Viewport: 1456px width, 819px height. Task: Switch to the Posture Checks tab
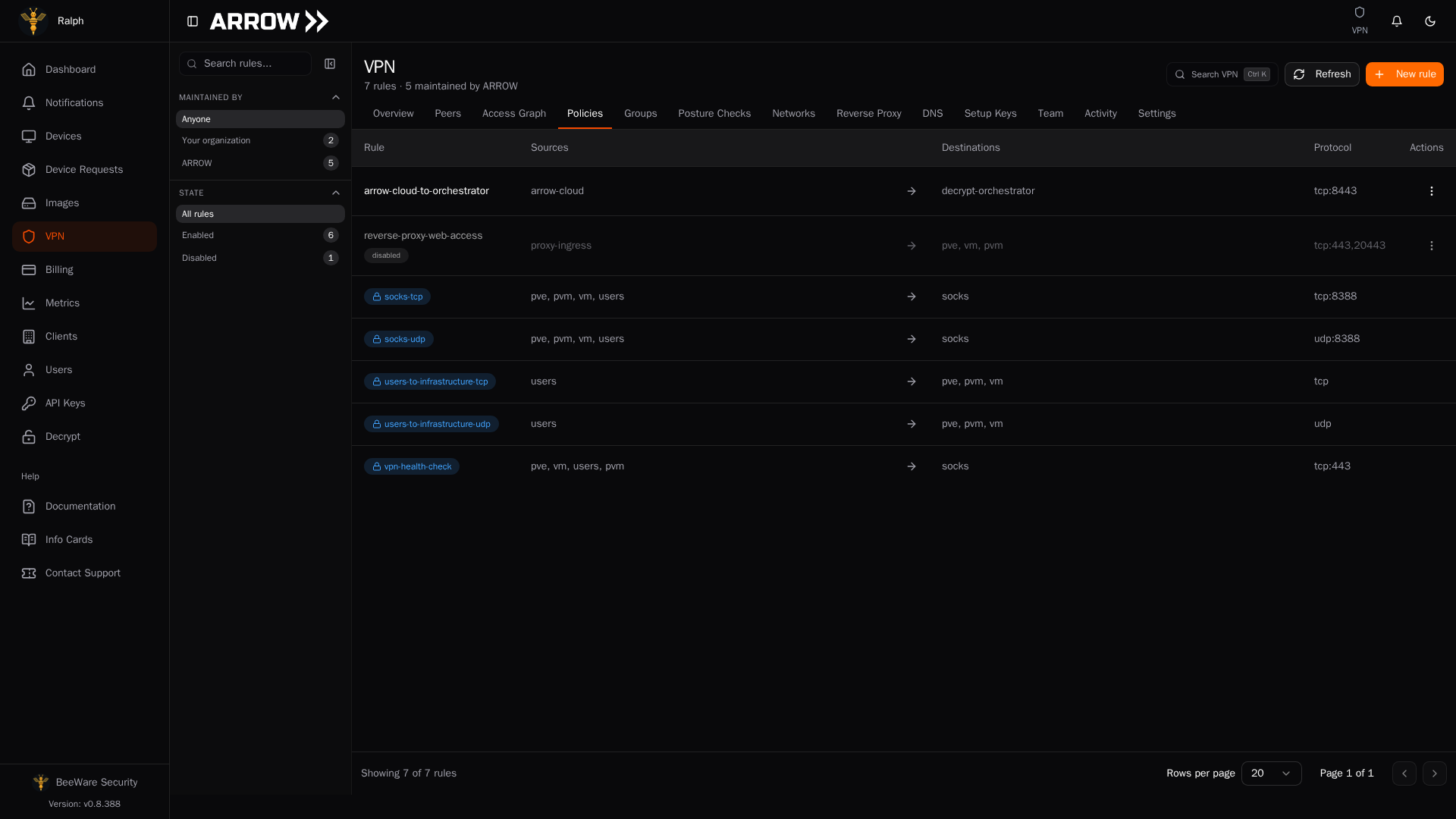coord(714,114)
